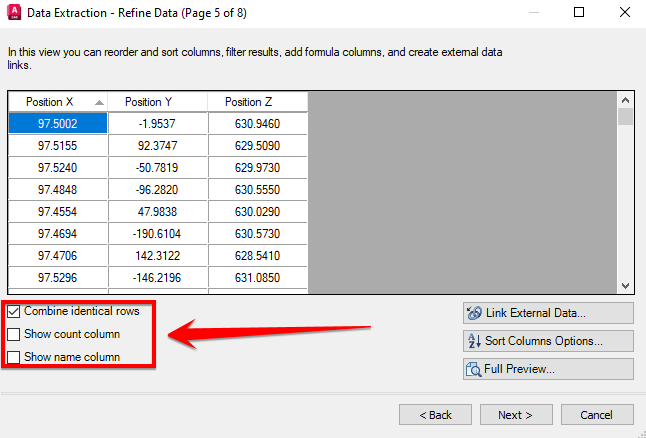Click the Sort Columns Options icon
This screenshot has width=646, height=438.
point(475,341)
